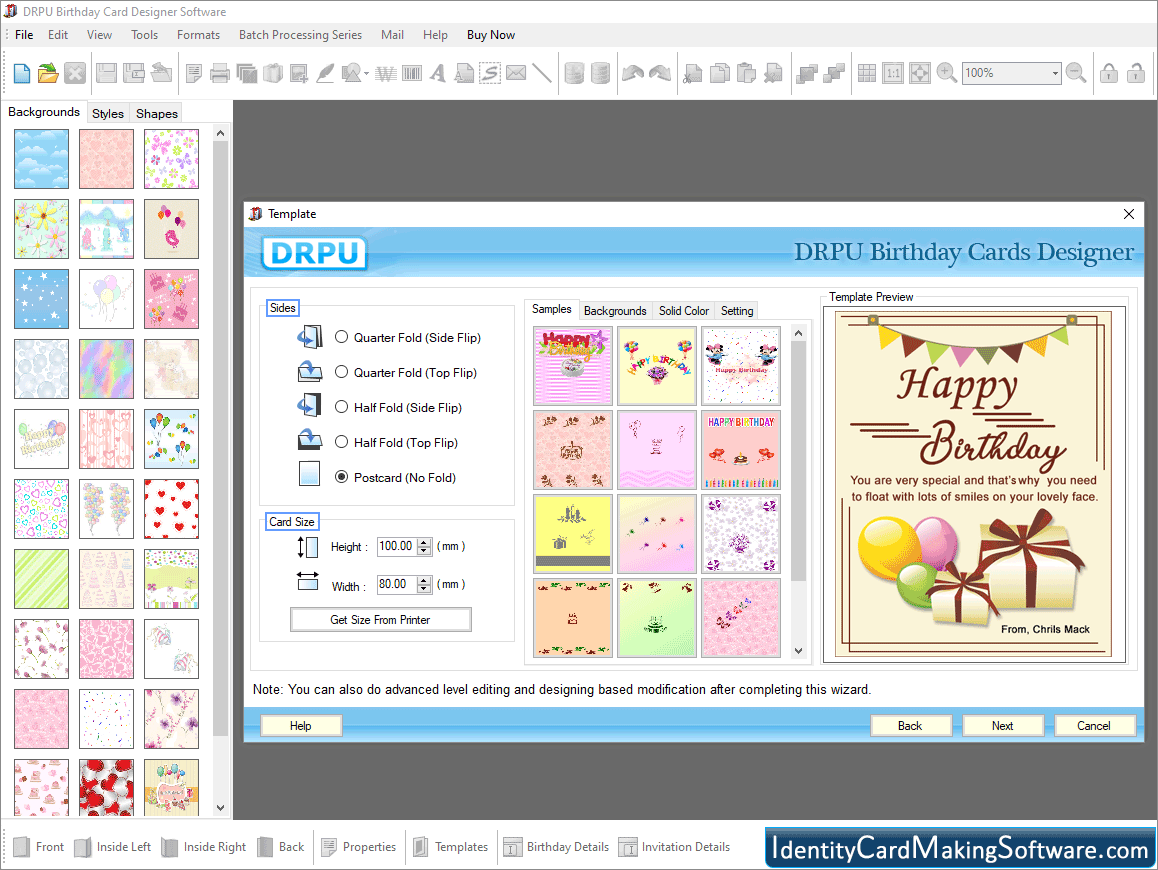The height and width of the screenshot is (870, 1158).
Task: Open file using the folder icon
Action: tap(48, 73)
